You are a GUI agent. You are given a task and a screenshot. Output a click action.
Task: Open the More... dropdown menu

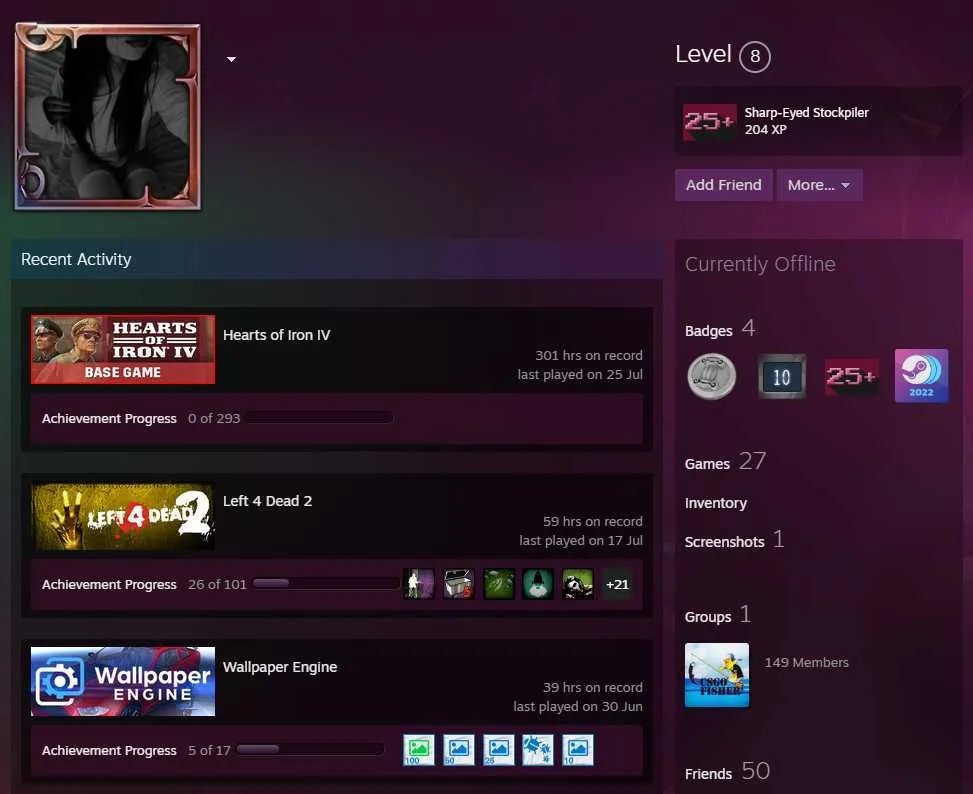pos(819,185)
